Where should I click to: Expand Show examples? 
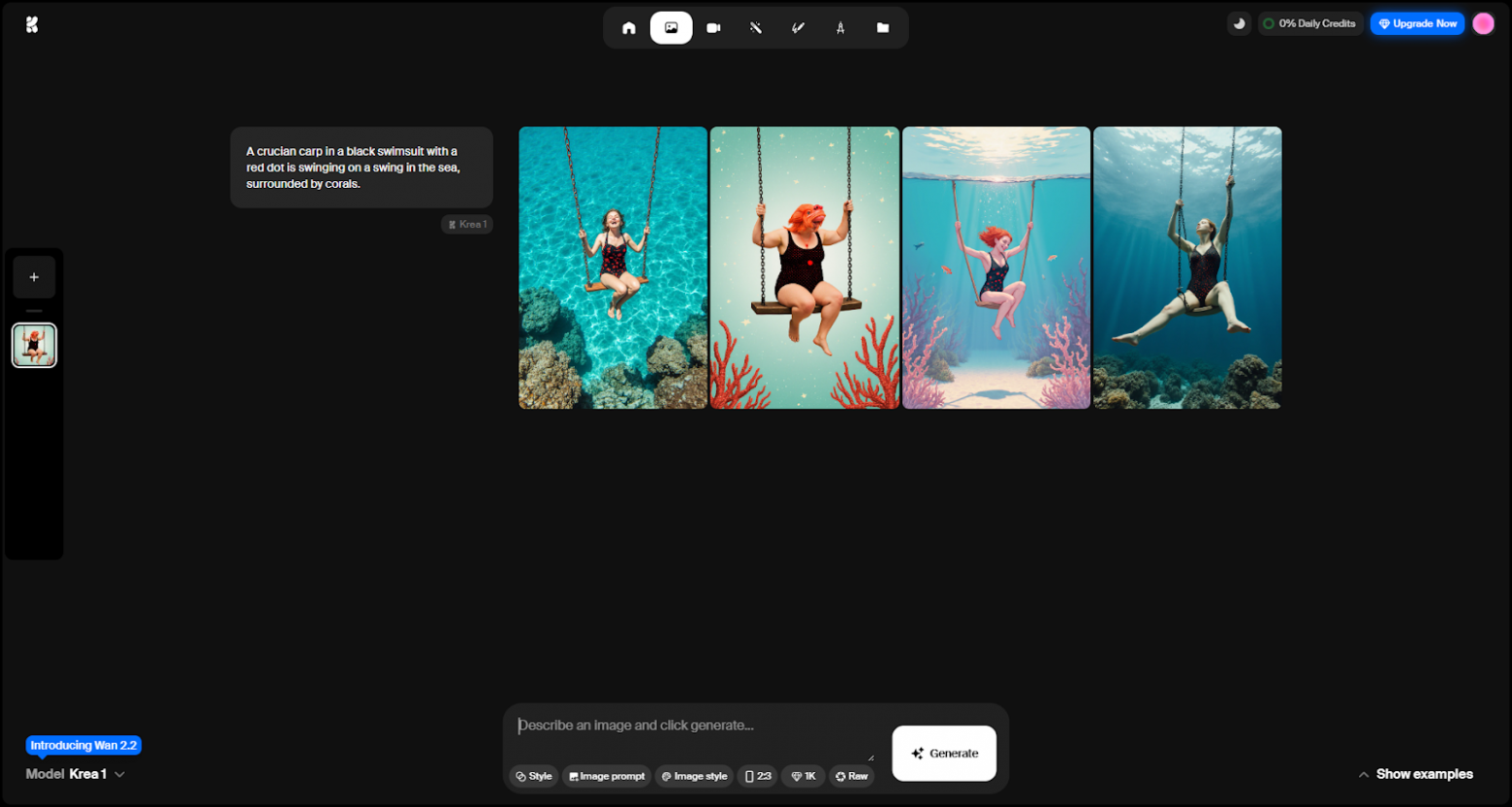1415,774
